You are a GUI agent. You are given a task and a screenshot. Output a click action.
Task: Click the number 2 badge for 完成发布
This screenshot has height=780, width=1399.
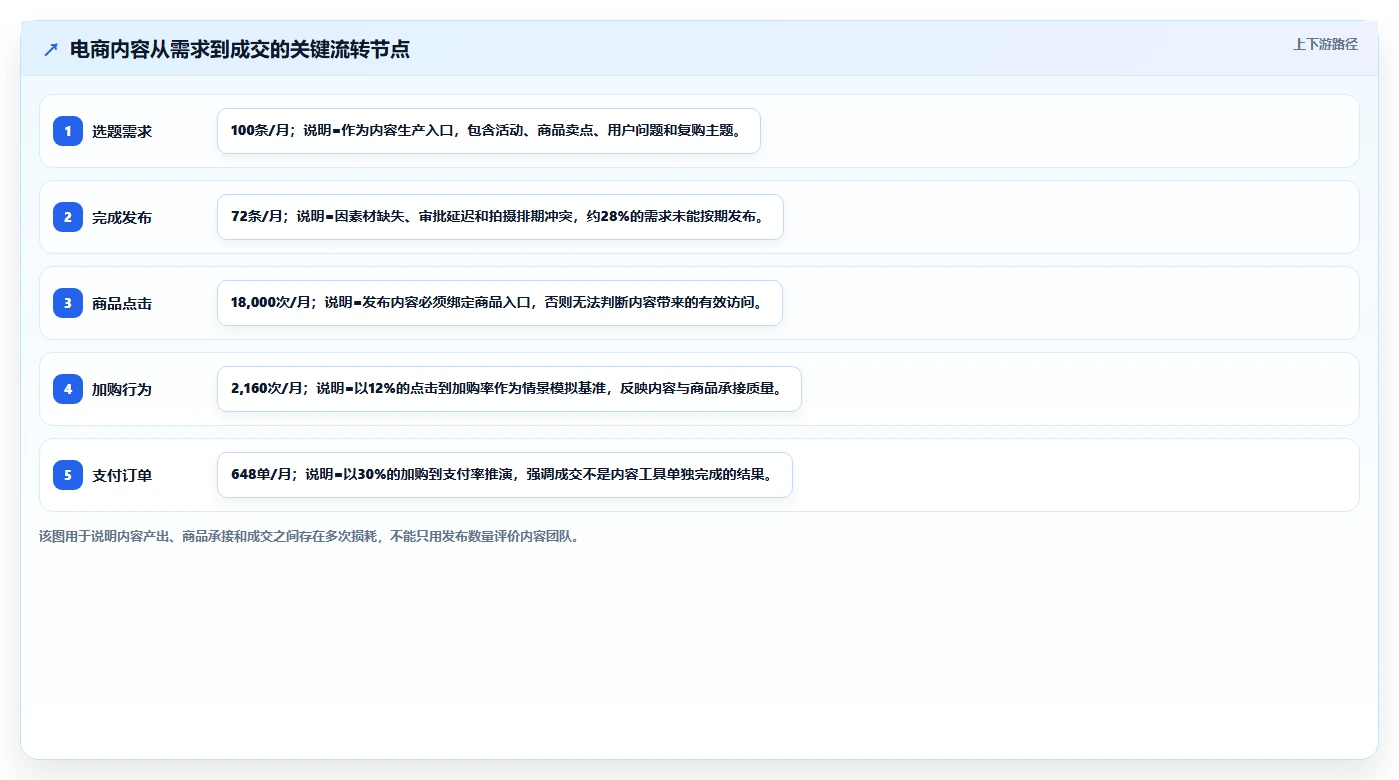[68, 217]
